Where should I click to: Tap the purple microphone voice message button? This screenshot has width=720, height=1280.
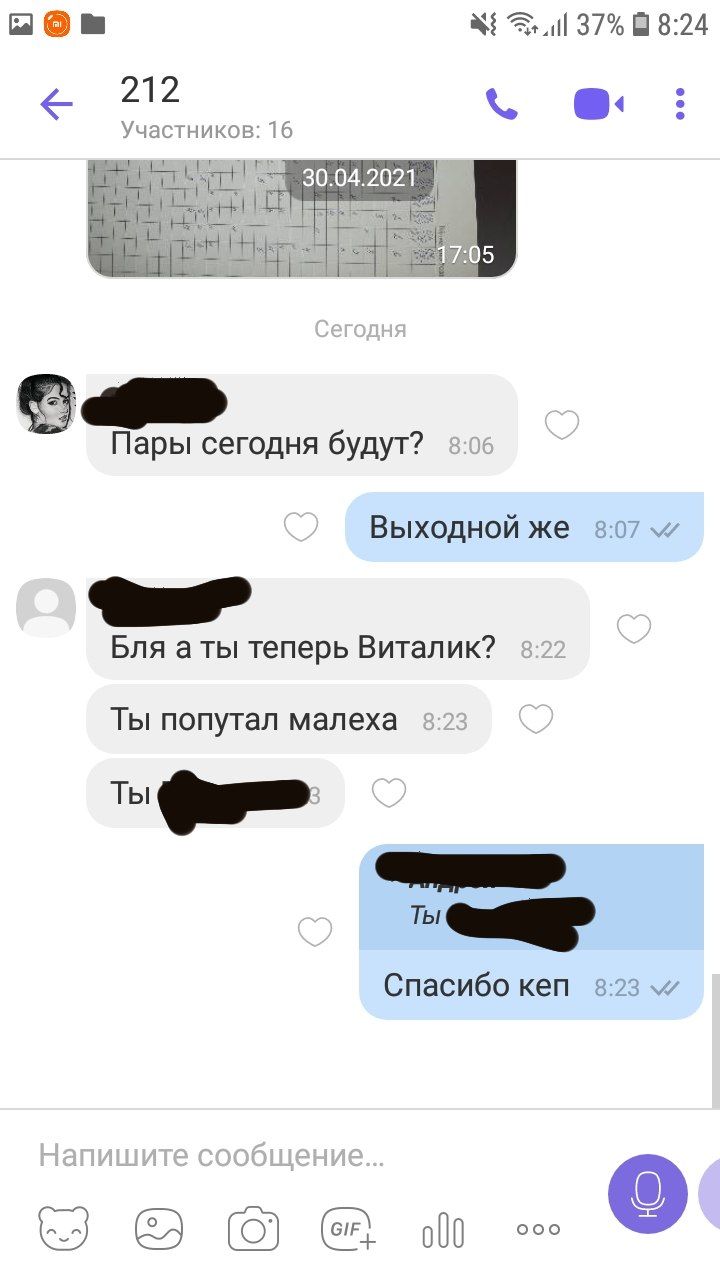[648, 1193]
